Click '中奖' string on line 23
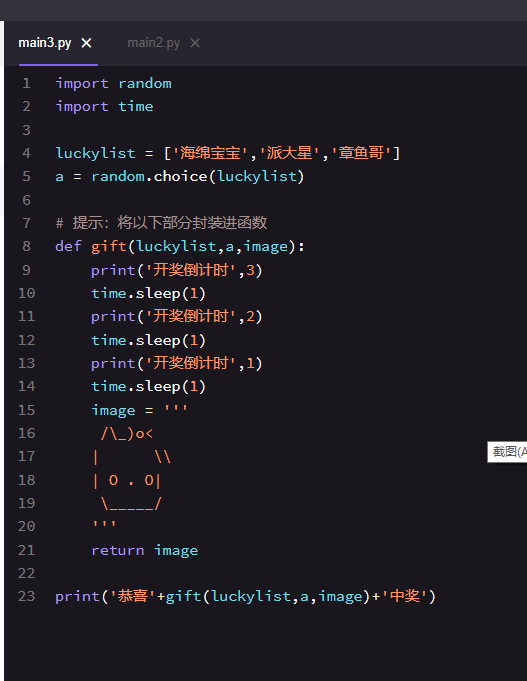This screenshot has height=681, width=527. (x=405, y=596)
